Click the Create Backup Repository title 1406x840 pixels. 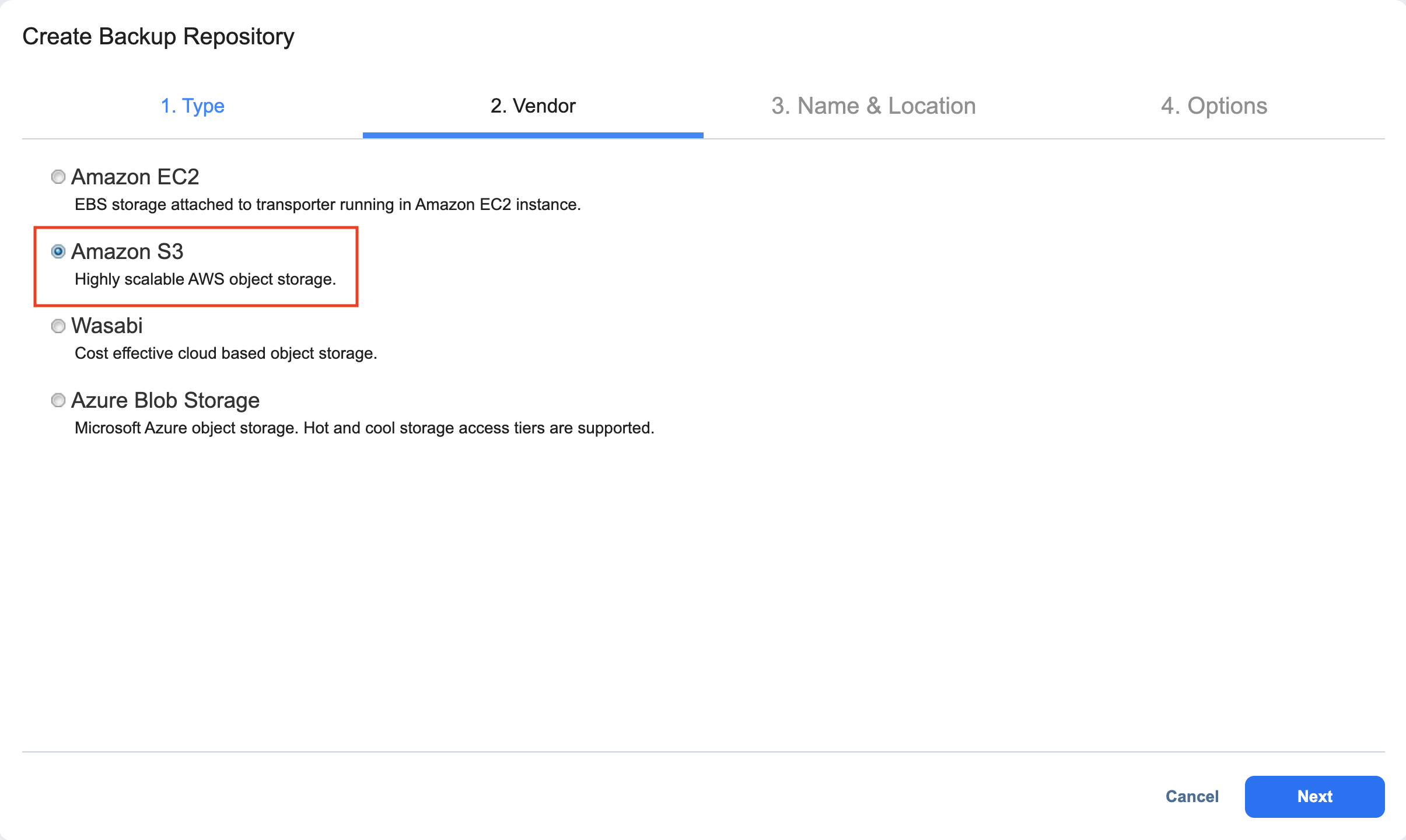(x=158, y=37)
